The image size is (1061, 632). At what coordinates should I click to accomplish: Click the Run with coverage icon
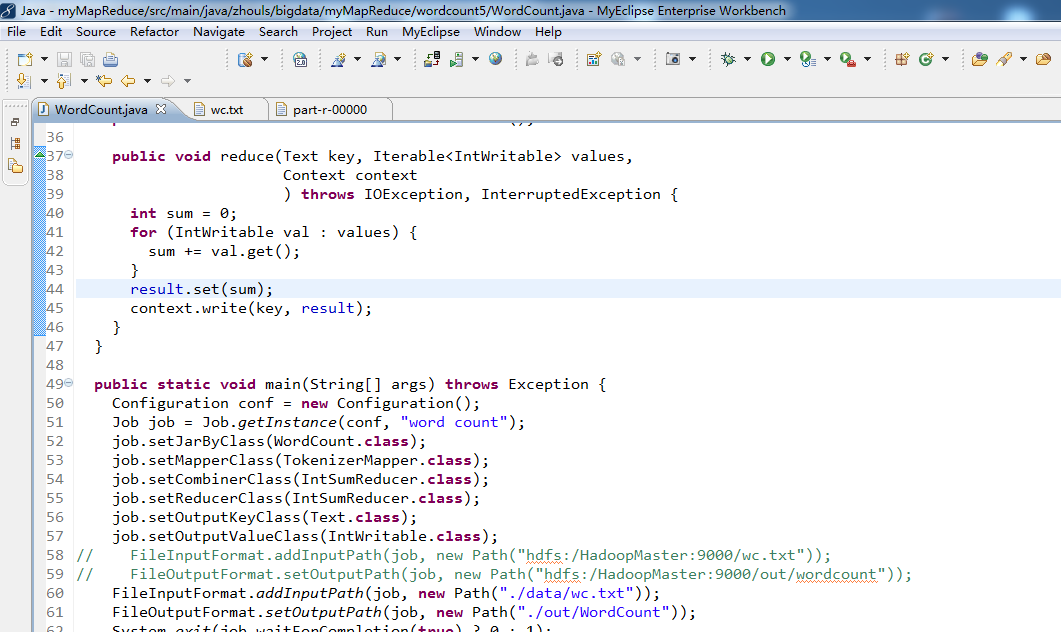click(x=807, y=60)
